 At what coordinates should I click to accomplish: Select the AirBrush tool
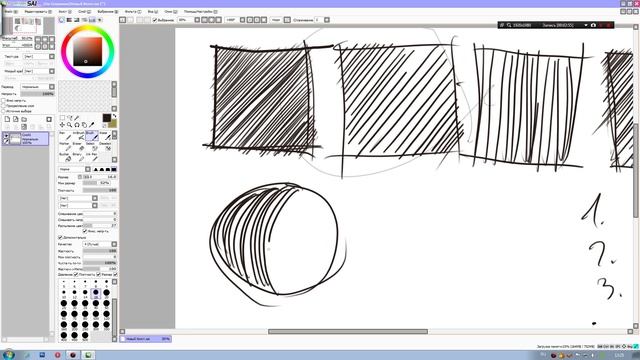point(79,136)
